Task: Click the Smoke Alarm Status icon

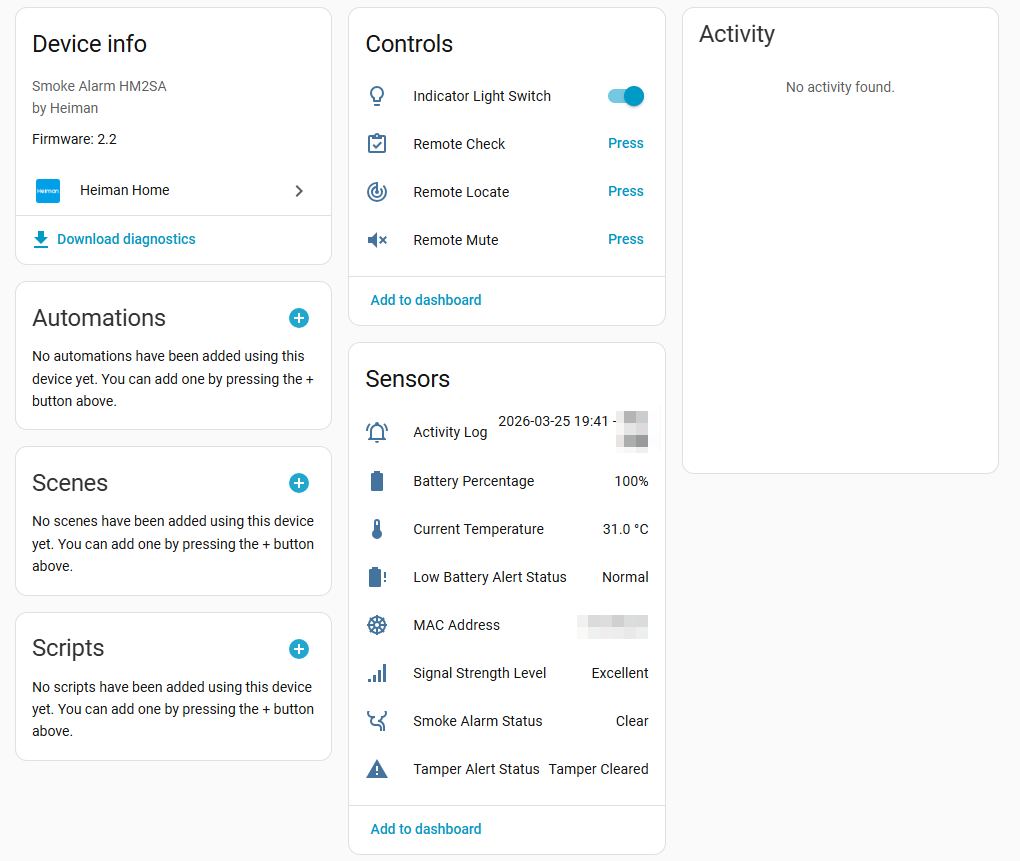Action: pyautogui.click(x=377, y=721)
